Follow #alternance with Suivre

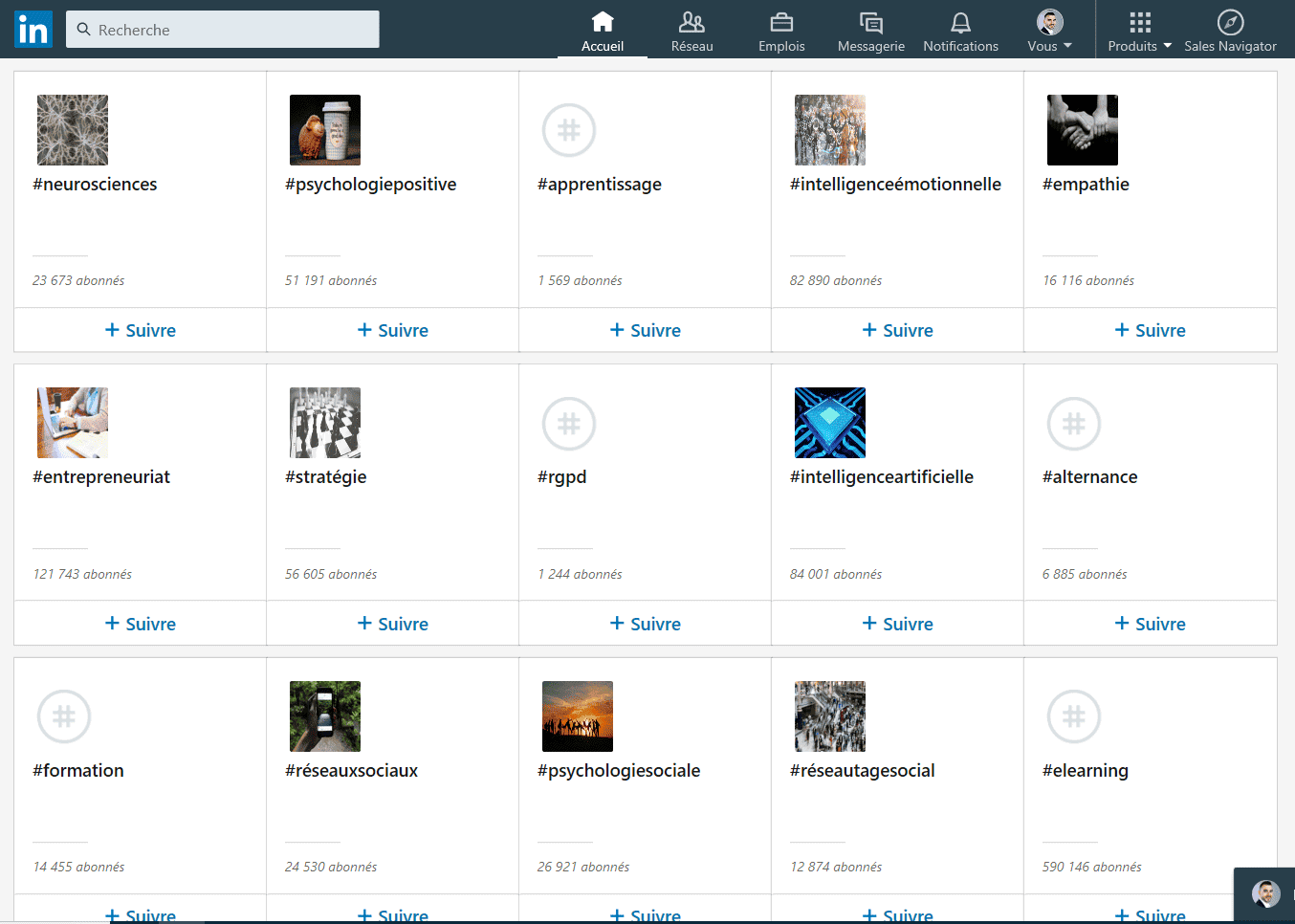tap(1150, 624)
